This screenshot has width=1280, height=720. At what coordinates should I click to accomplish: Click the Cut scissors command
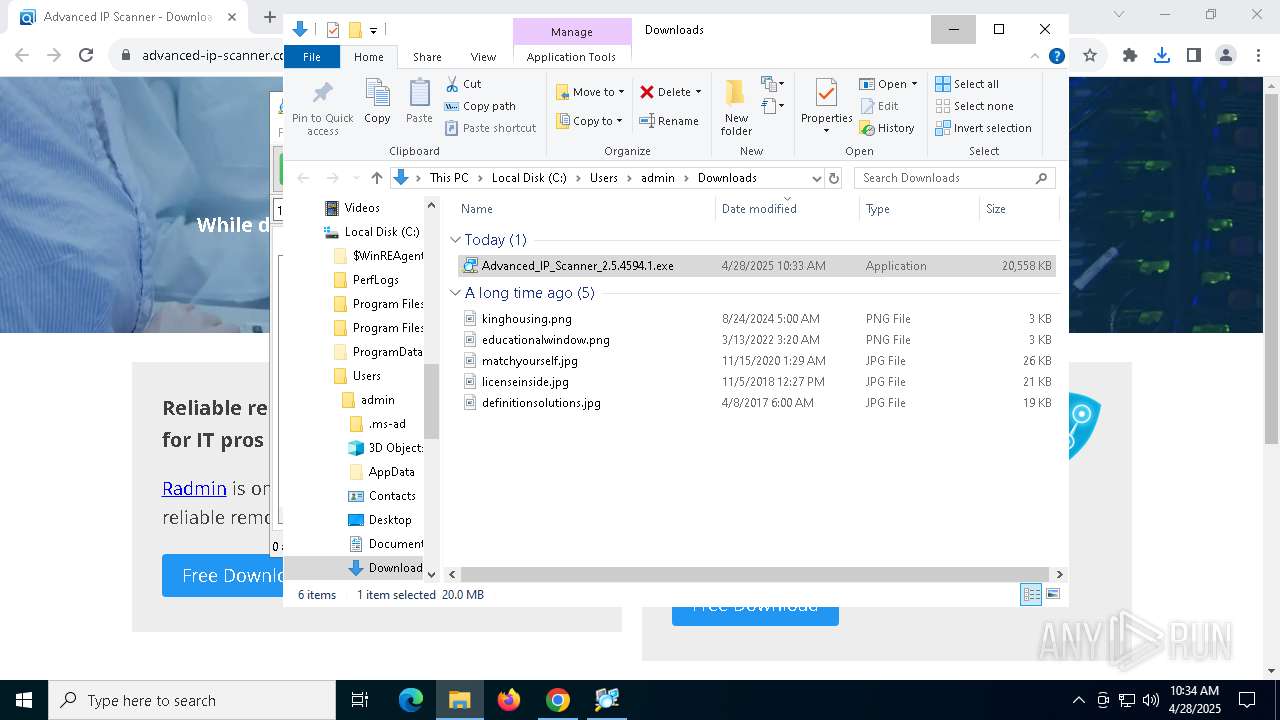(x=463, y=84)
